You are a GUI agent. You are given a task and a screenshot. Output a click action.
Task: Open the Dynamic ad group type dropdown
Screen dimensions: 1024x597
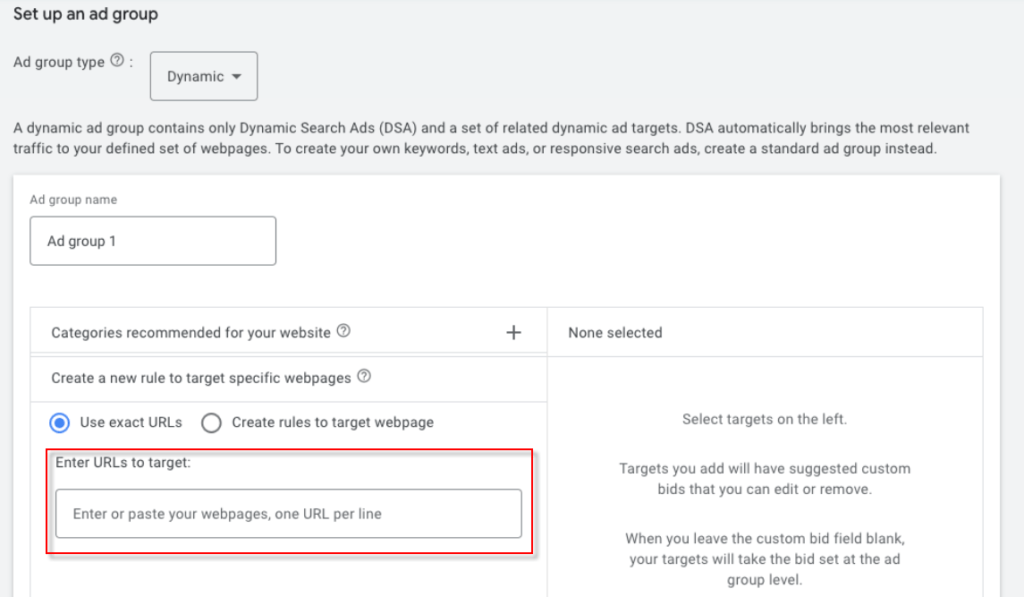click(203, 77)
